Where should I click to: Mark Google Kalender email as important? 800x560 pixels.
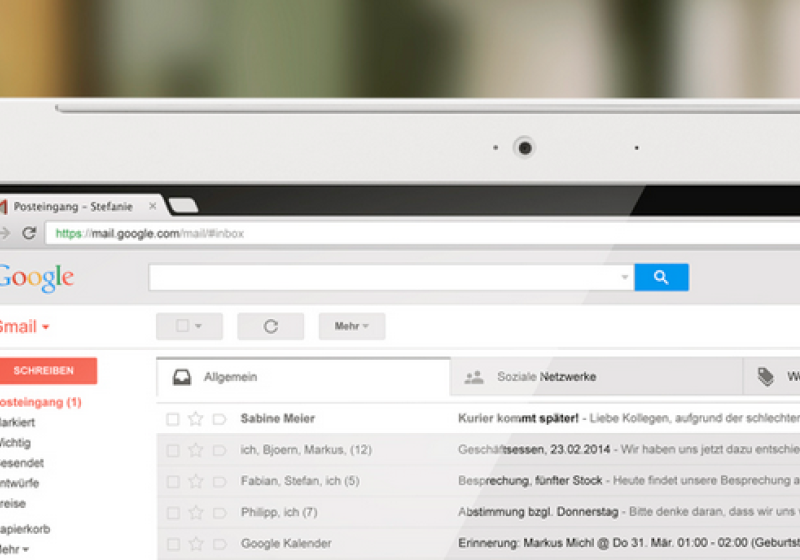point(219,544)
